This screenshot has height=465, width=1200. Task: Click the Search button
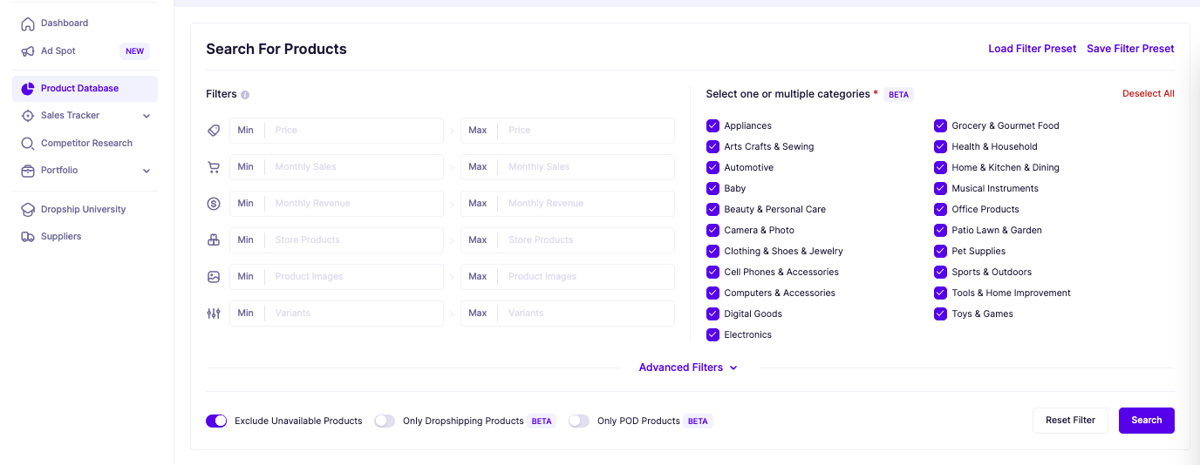1146,420
